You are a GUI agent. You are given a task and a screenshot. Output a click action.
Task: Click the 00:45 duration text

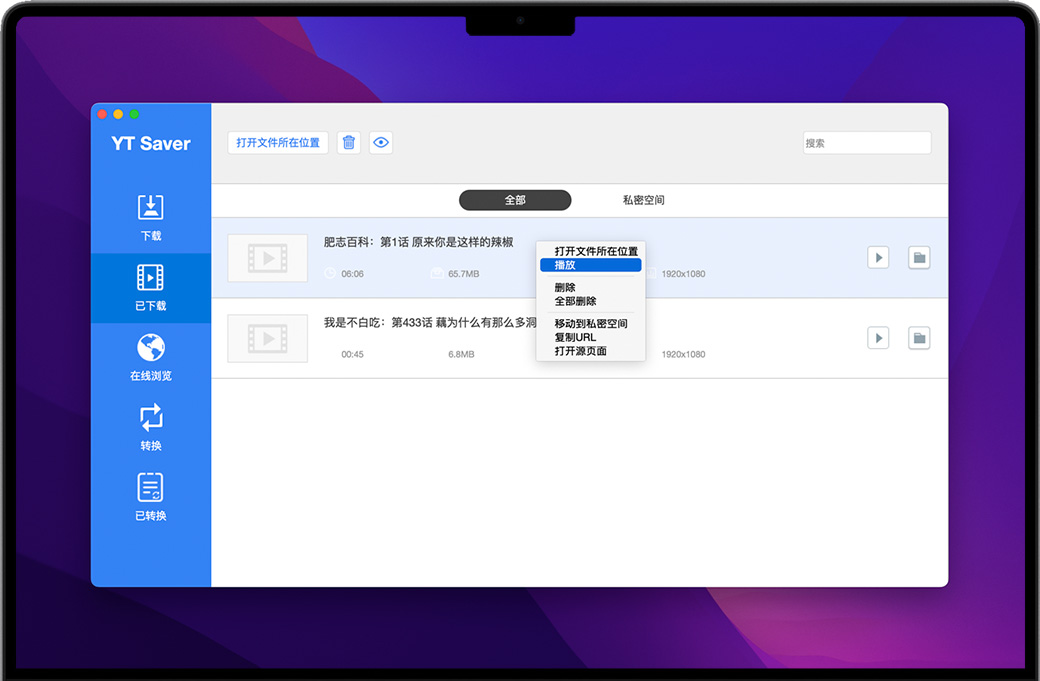352,355
